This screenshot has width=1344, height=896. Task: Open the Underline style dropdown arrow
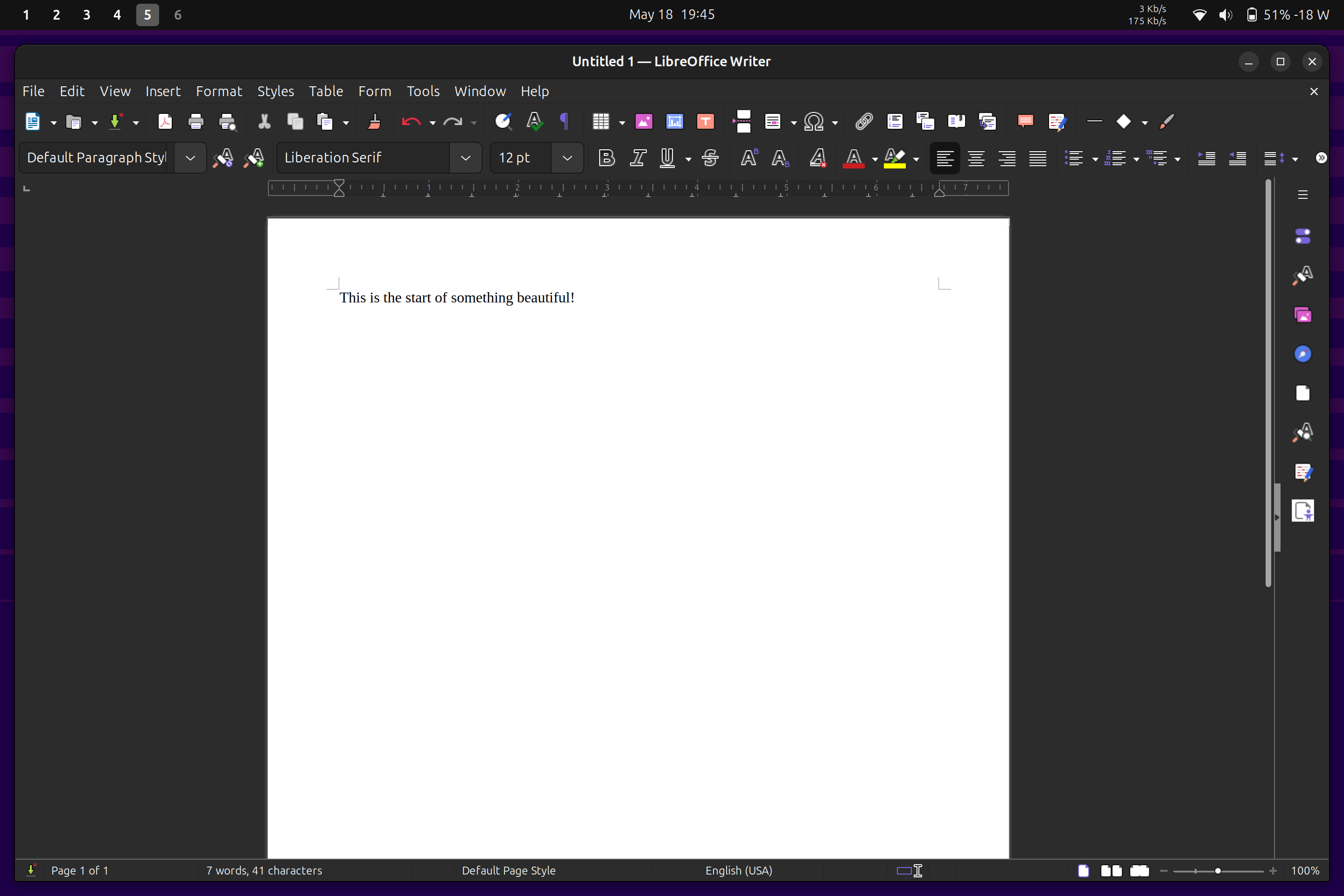click(688, 159)
